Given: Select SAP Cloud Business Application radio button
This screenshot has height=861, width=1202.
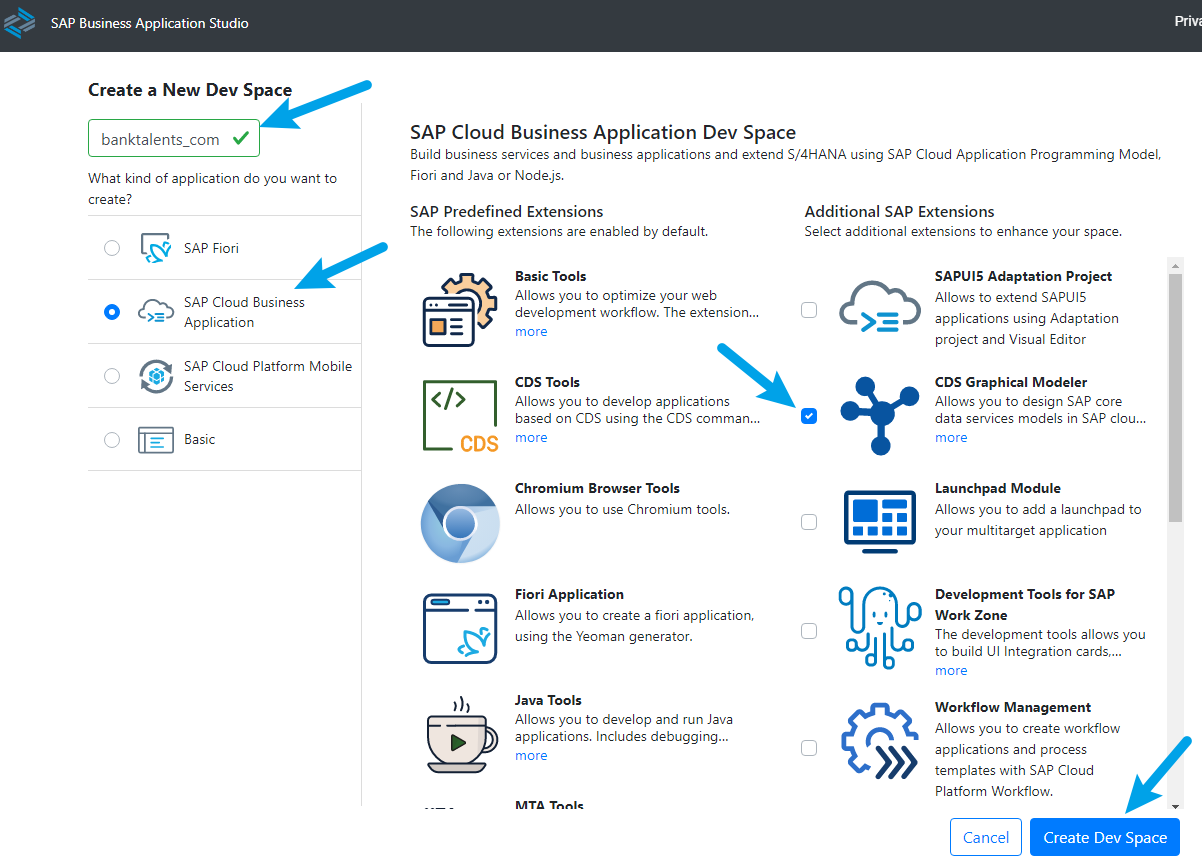Looking at the screenshot, I should coord(112,312).
